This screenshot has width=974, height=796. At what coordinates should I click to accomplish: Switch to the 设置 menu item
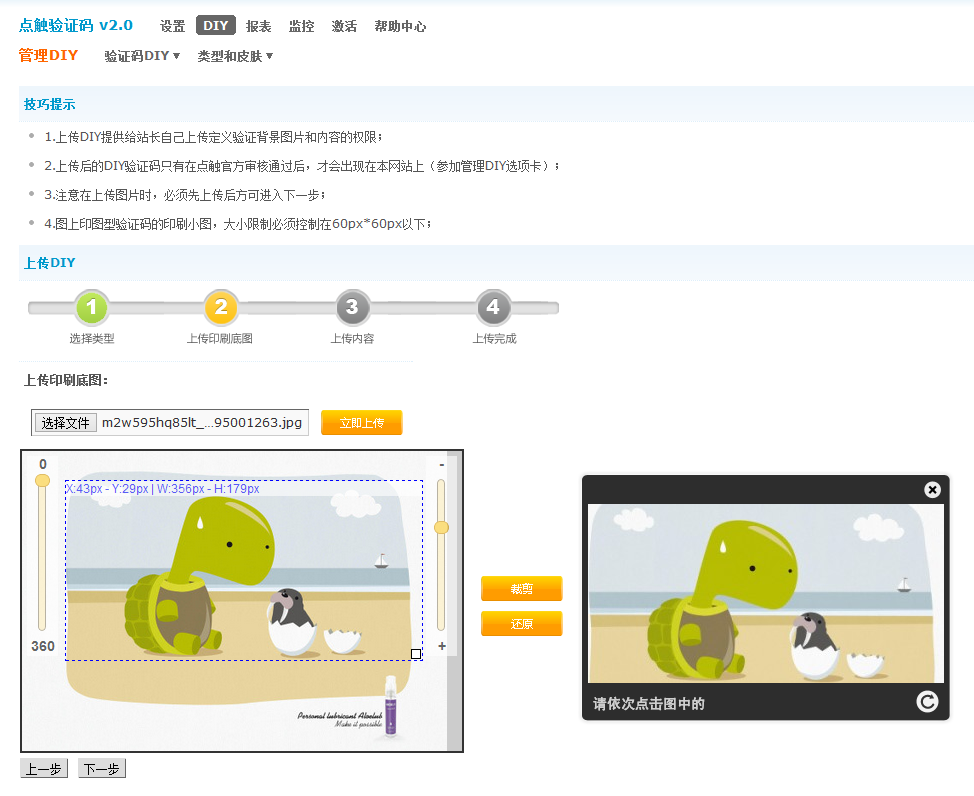coord(172,26)
